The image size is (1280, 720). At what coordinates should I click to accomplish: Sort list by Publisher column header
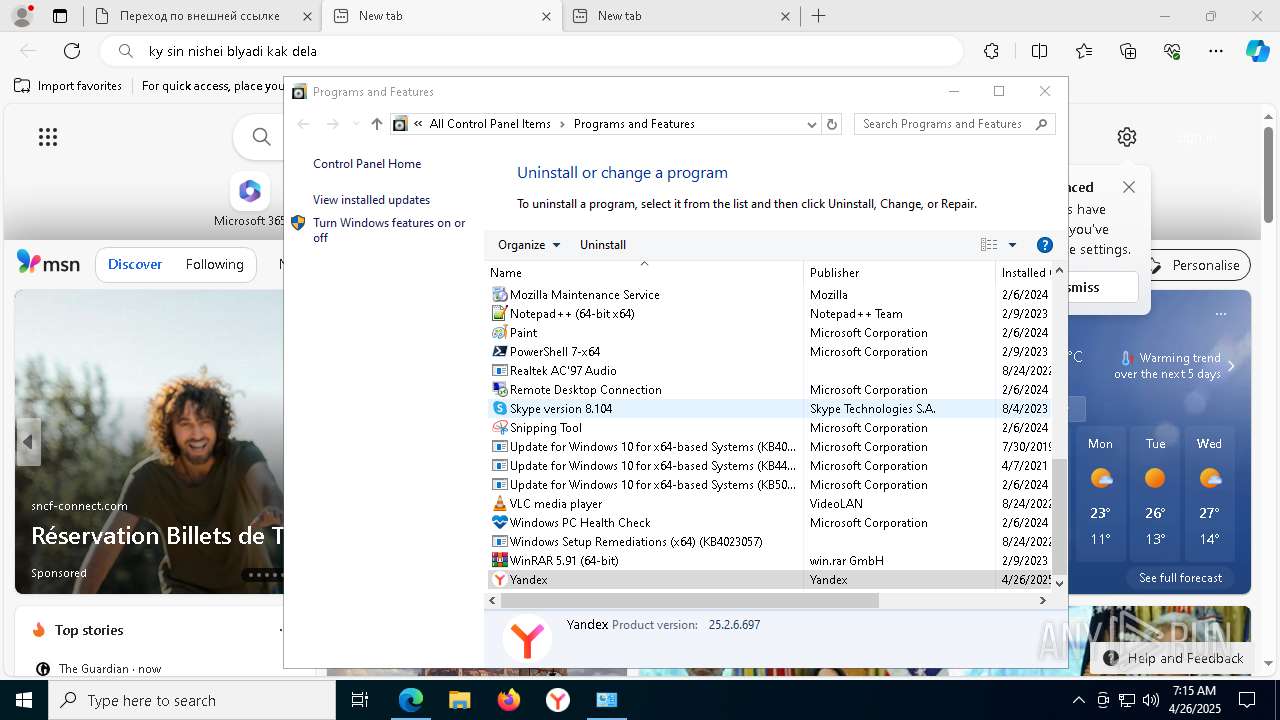click(899, 272)
